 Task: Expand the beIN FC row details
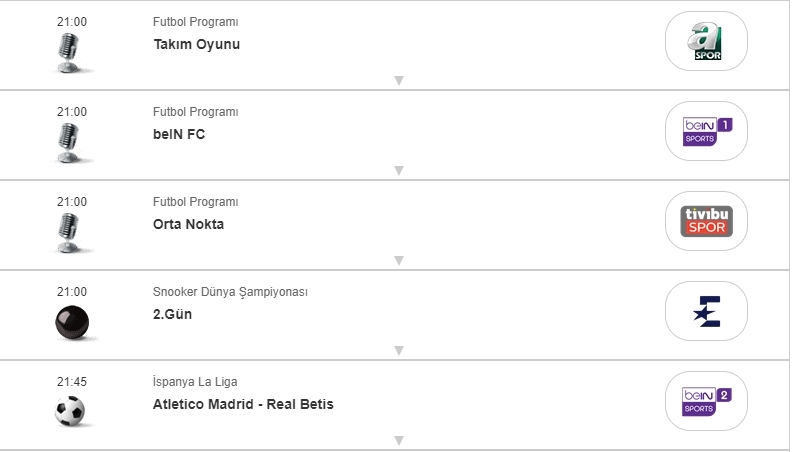point(398,171)
